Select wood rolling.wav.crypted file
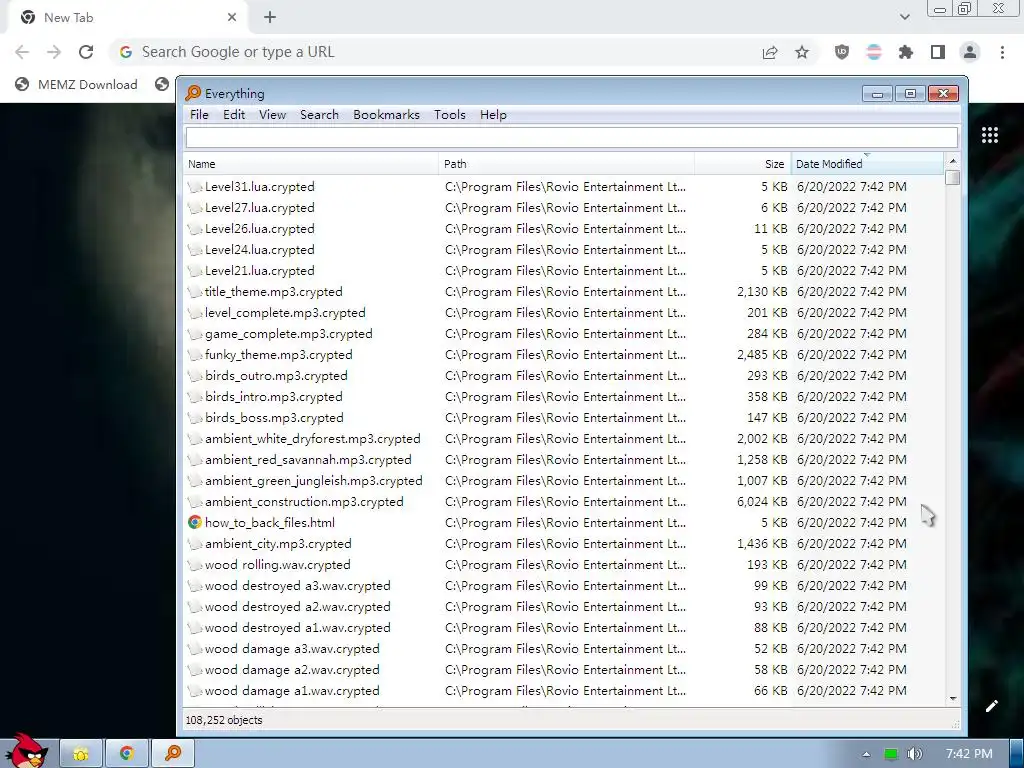The image size is (1024, 768). coord(278,565)
